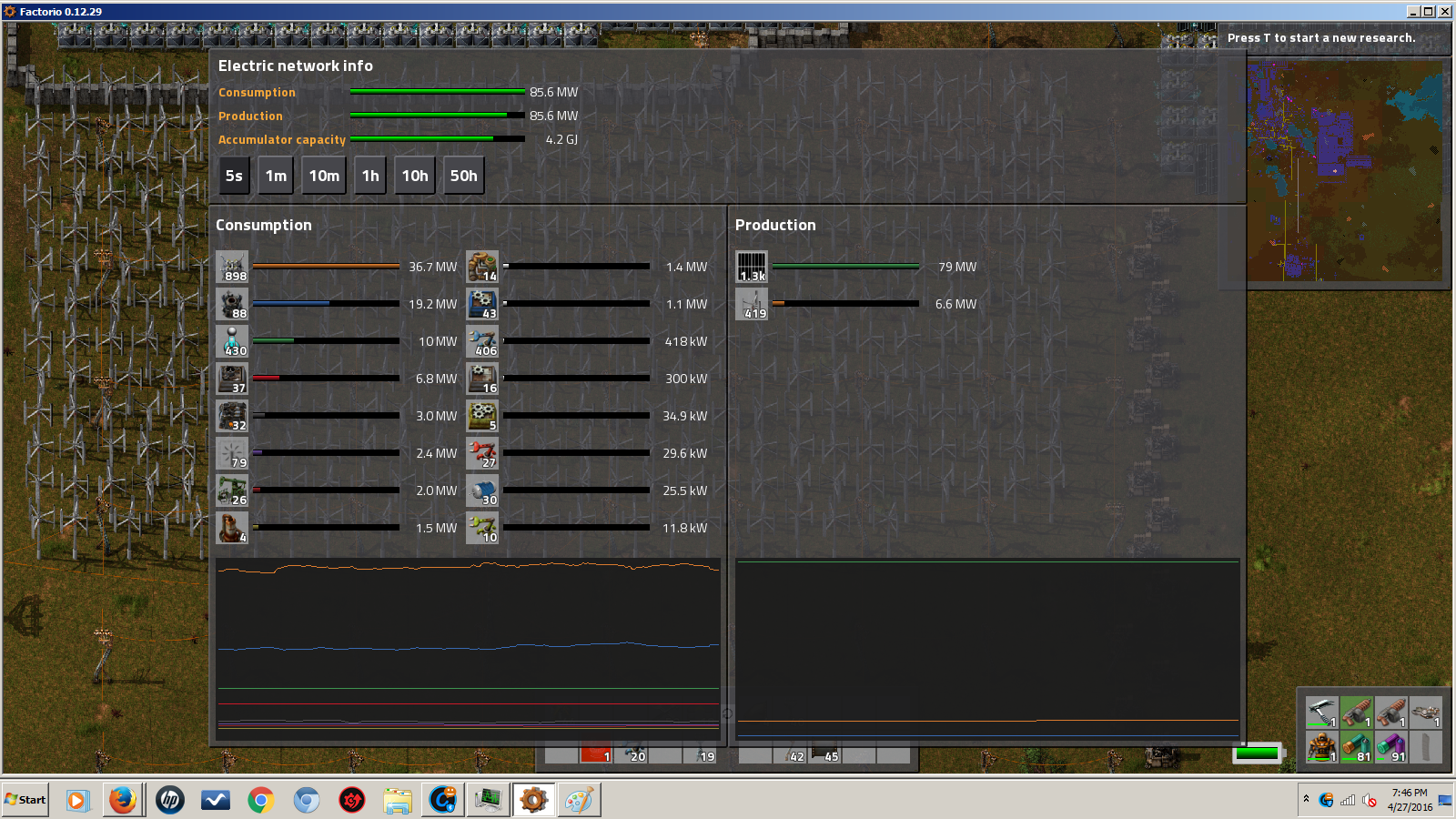
Task: Click the blue fast inserter icon with count 406
Action: (x=482, y=341)
